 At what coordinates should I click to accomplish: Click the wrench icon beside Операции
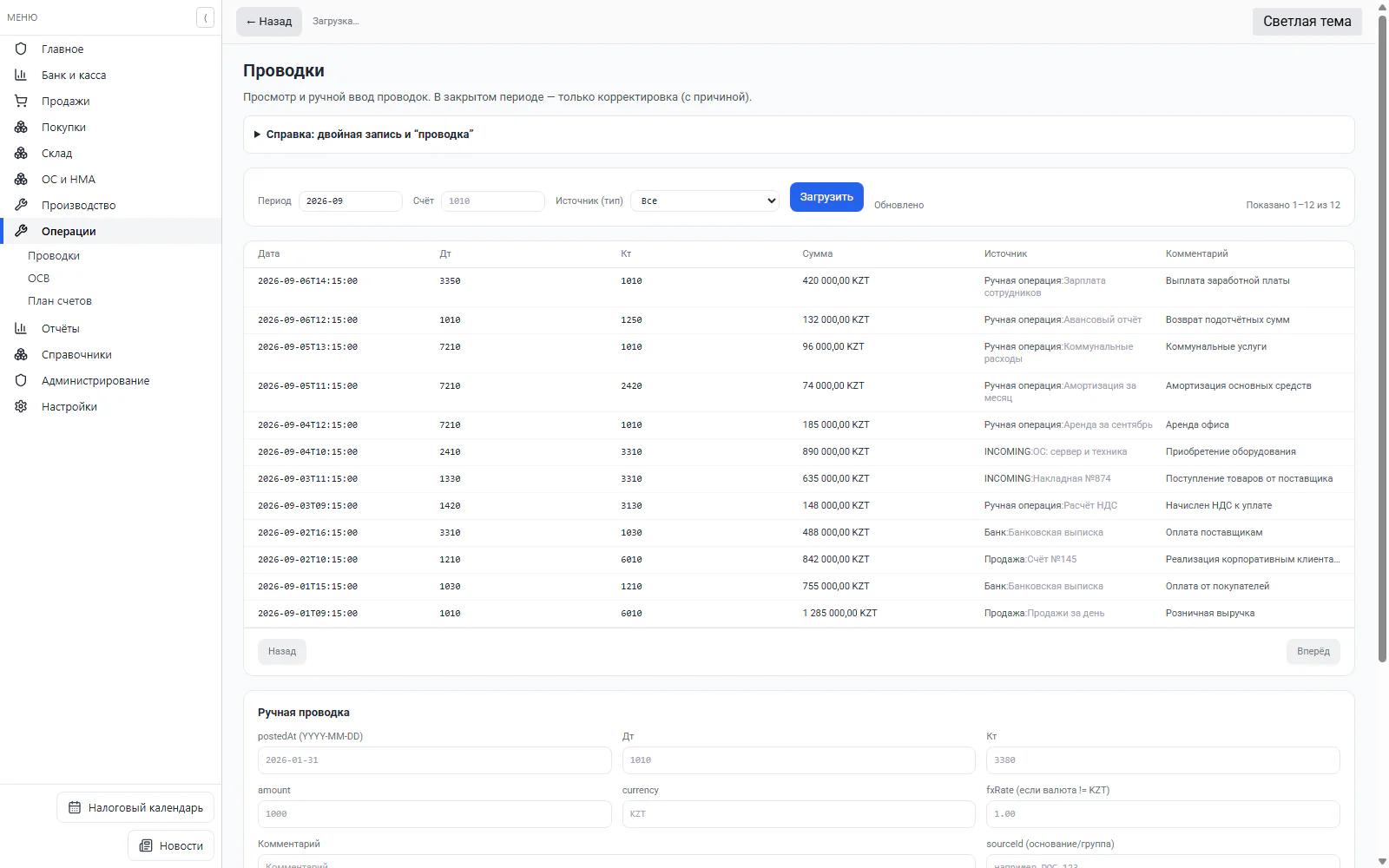(21, 231)
